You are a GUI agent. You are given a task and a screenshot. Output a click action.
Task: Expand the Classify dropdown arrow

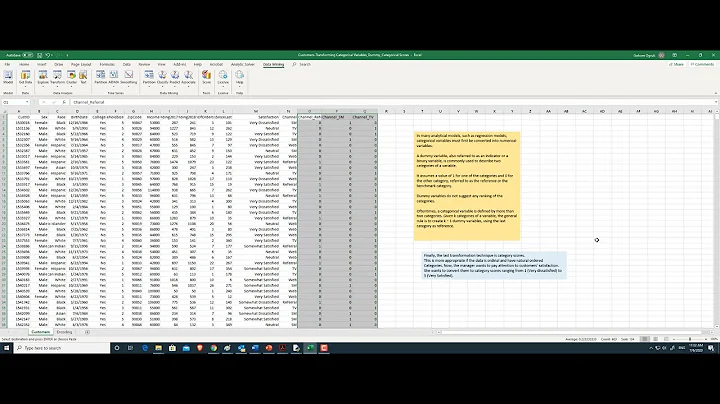click(163, 86)
